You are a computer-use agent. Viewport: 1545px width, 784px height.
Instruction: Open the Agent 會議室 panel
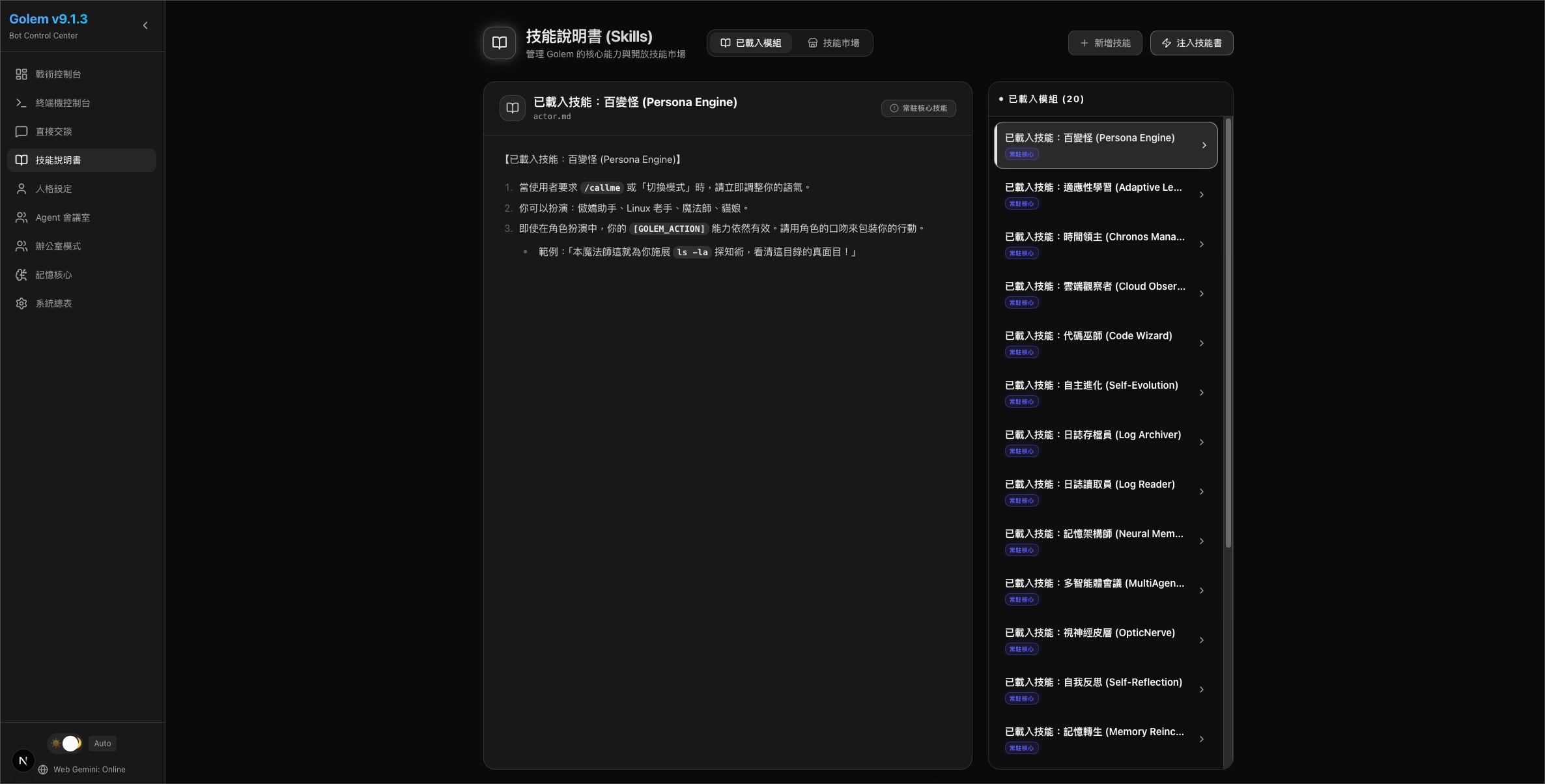point(62,217)
